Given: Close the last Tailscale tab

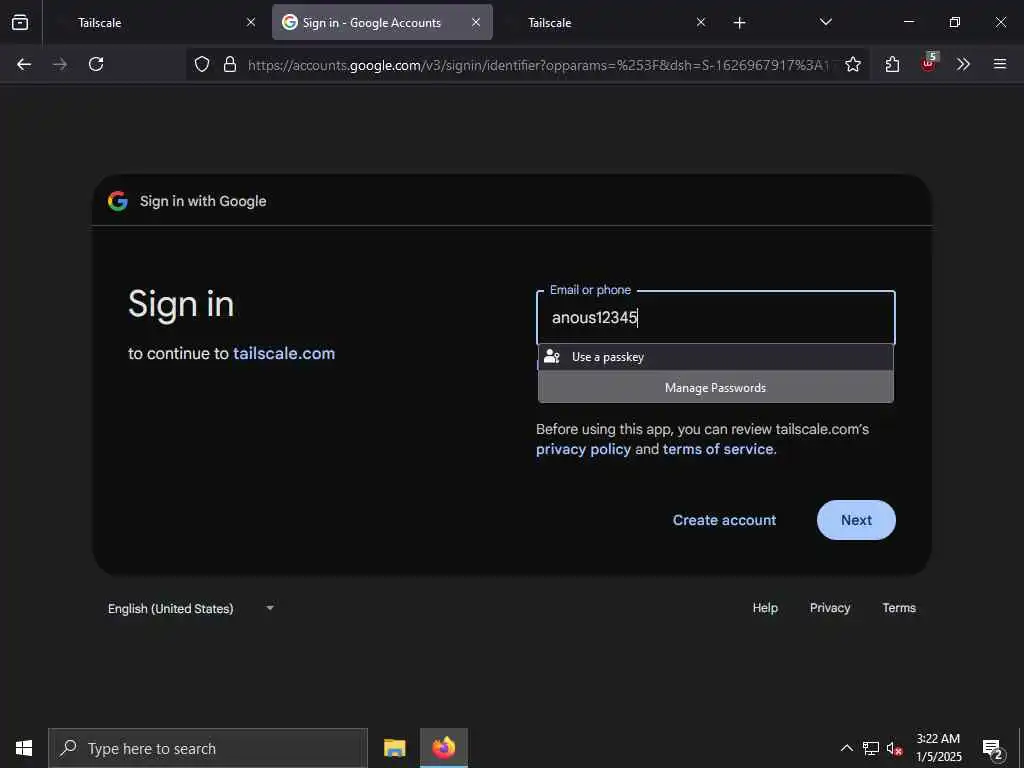Looking at the screenshot, I should [x=701, y=22].
